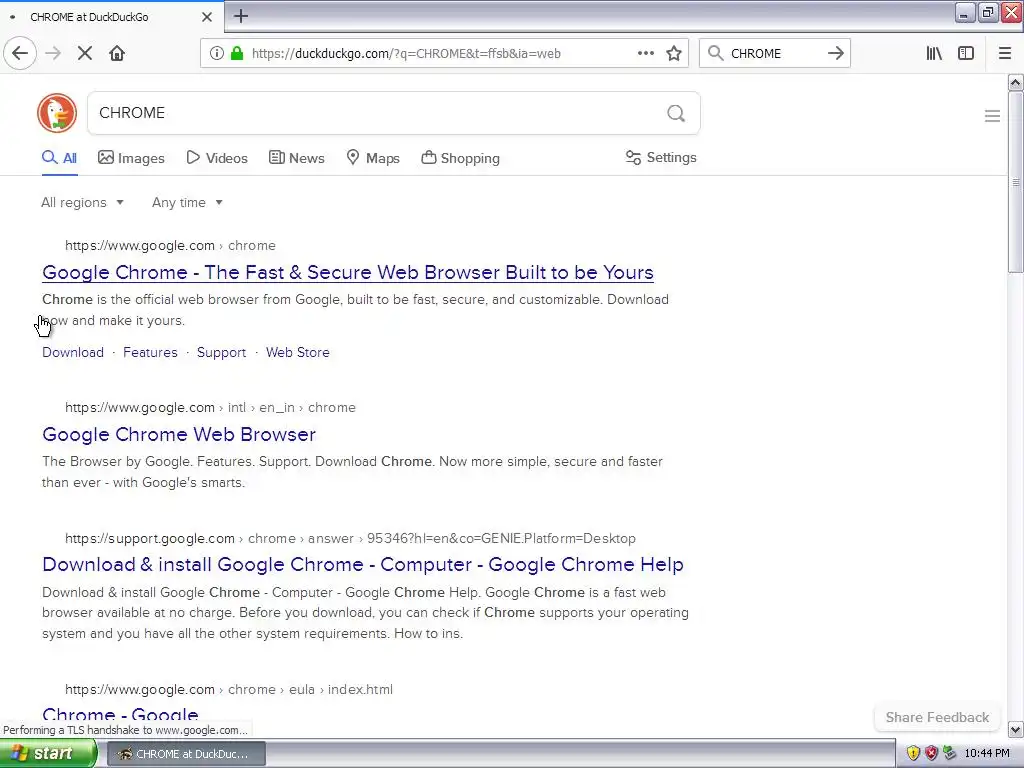Close the CHROME at DuckDuckGo tab

(x=206, y=17)
